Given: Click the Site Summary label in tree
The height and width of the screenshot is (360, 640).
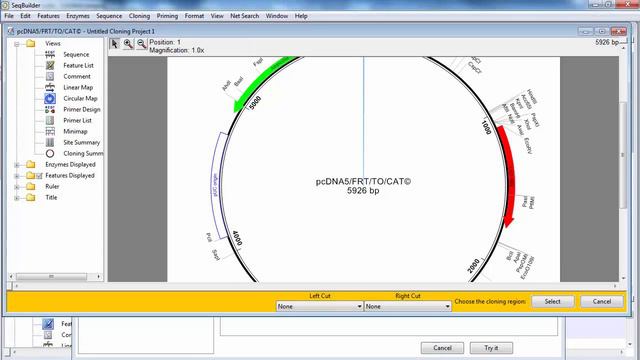Looking at the screenshot, I should 81,142.
